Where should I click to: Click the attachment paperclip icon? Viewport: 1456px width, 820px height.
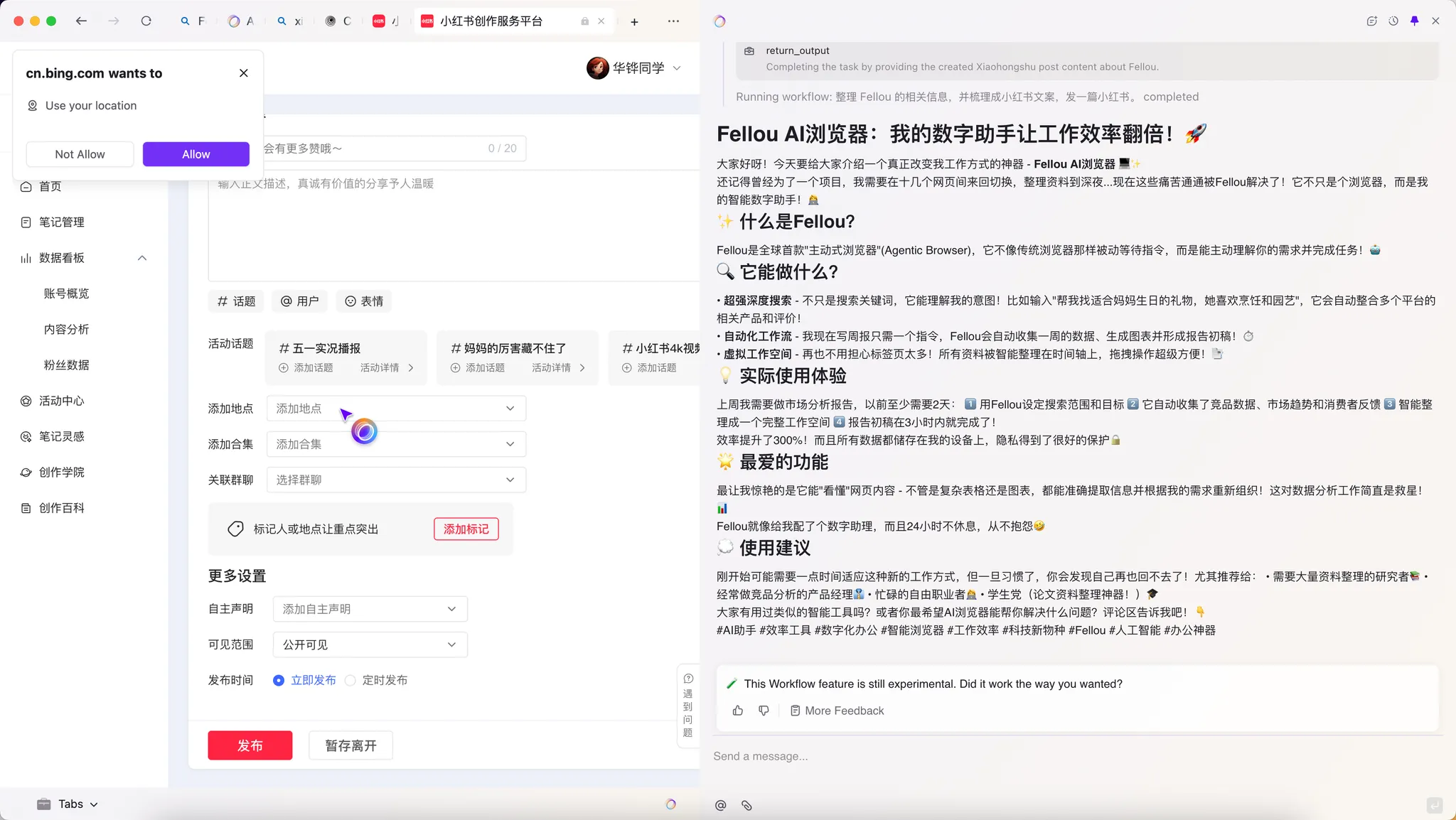point(746,805)
